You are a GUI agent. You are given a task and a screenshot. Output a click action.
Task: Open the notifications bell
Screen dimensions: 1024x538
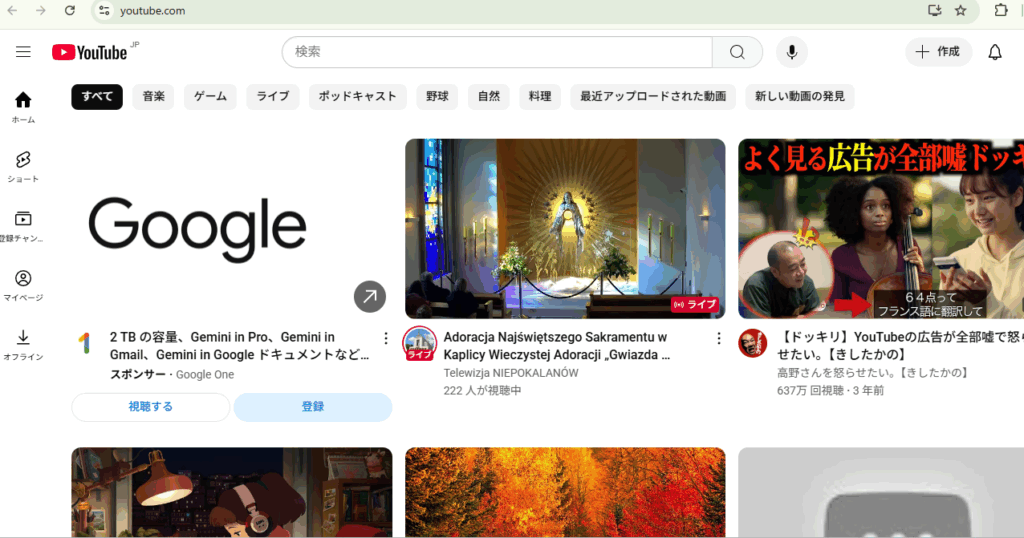pos(994,52)
